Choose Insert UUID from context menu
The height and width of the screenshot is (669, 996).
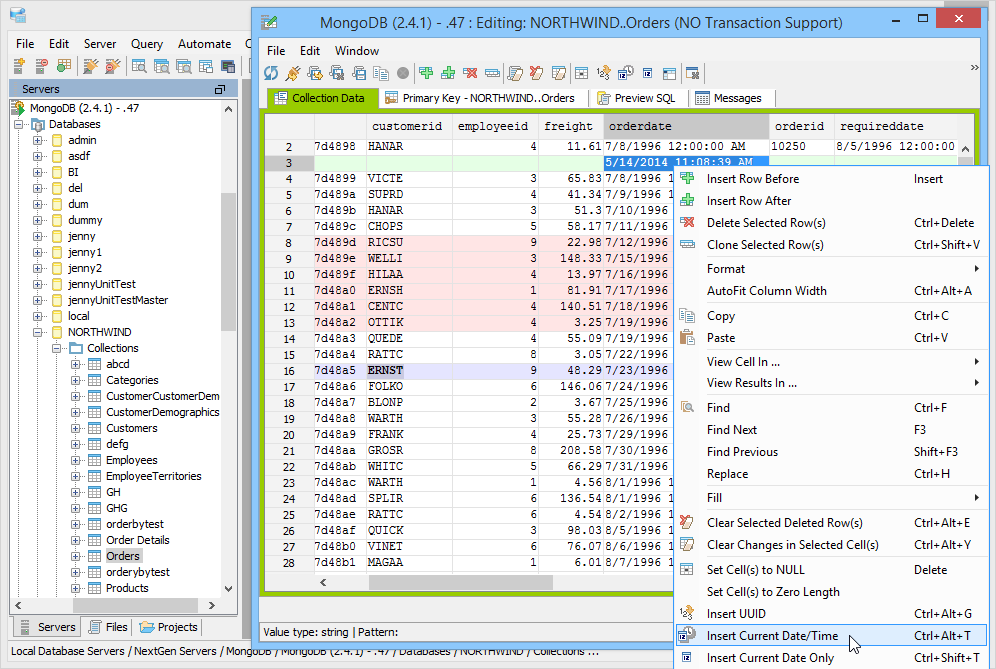click(831, 614)
